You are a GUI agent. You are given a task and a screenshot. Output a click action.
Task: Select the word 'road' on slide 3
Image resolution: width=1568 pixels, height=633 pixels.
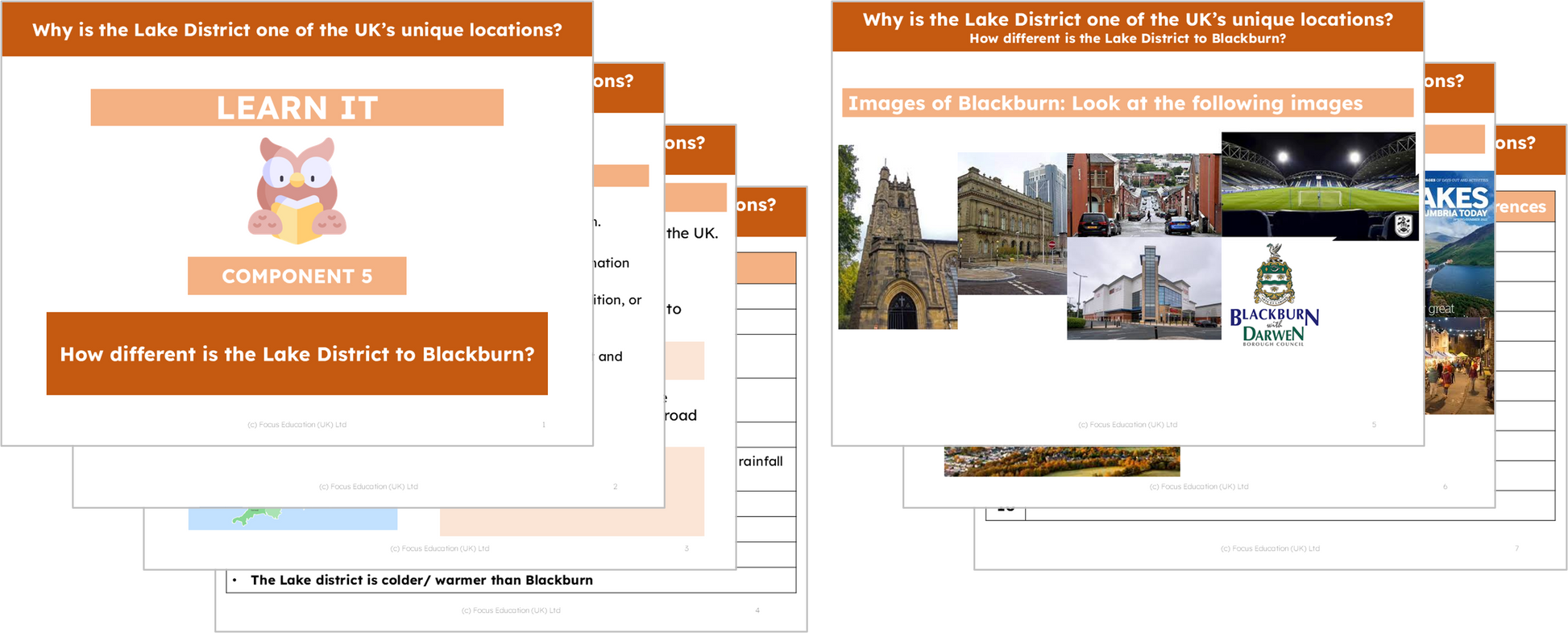coord(681,415)
